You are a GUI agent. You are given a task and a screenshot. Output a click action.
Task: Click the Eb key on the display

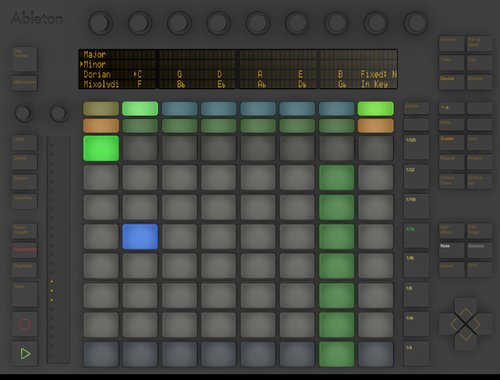[221, 84]
